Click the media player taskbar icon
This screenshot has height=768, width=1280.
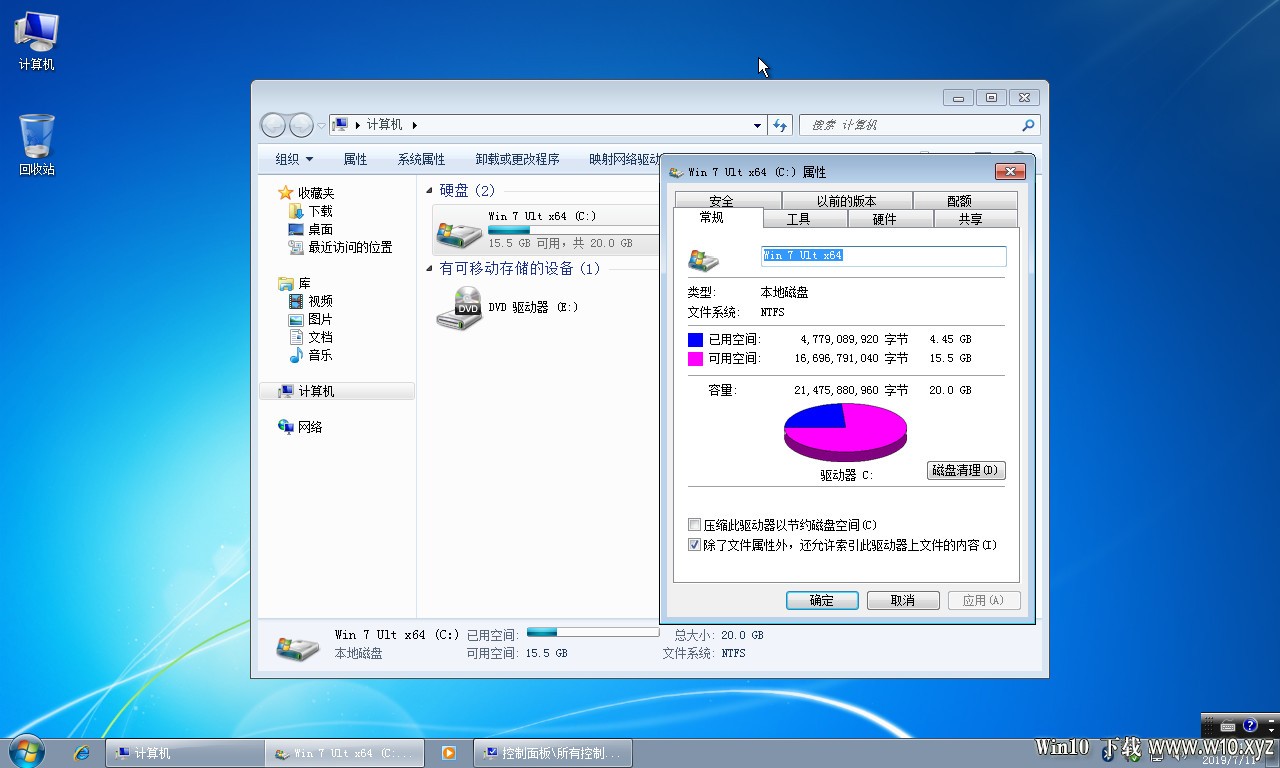point(449,753)
